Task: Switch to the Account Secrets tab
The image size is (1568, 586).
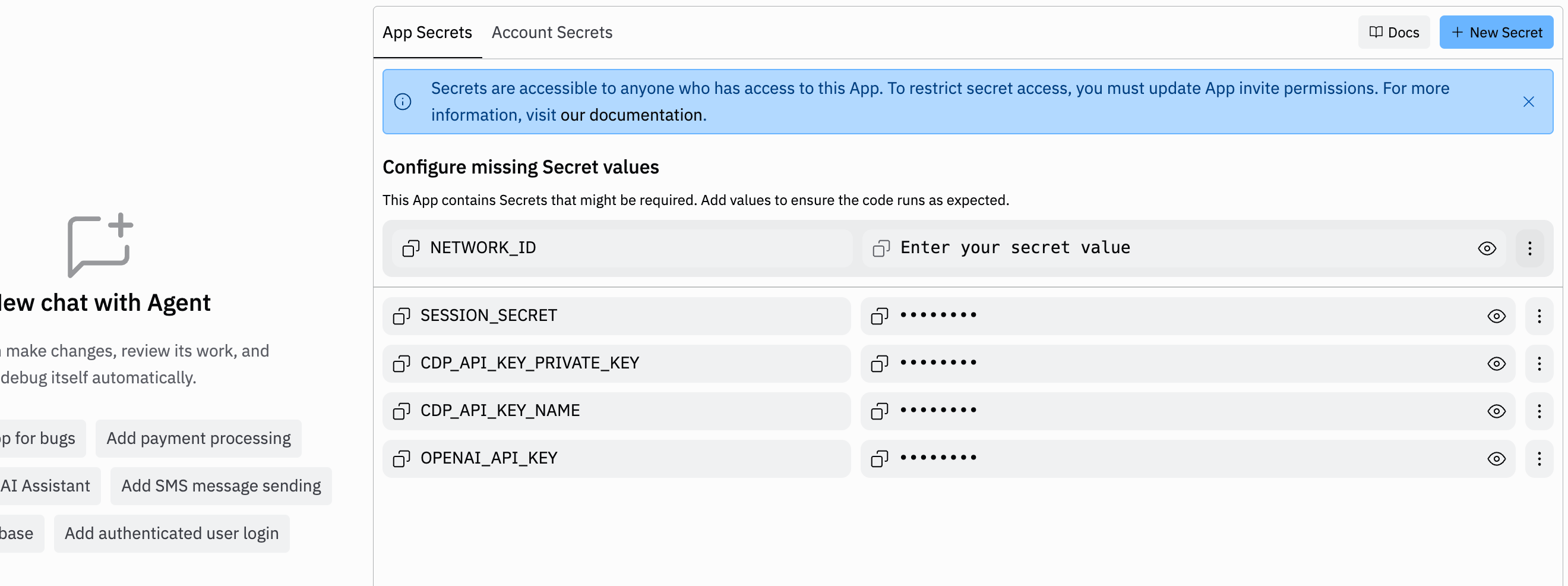Action: click(552, 32)
